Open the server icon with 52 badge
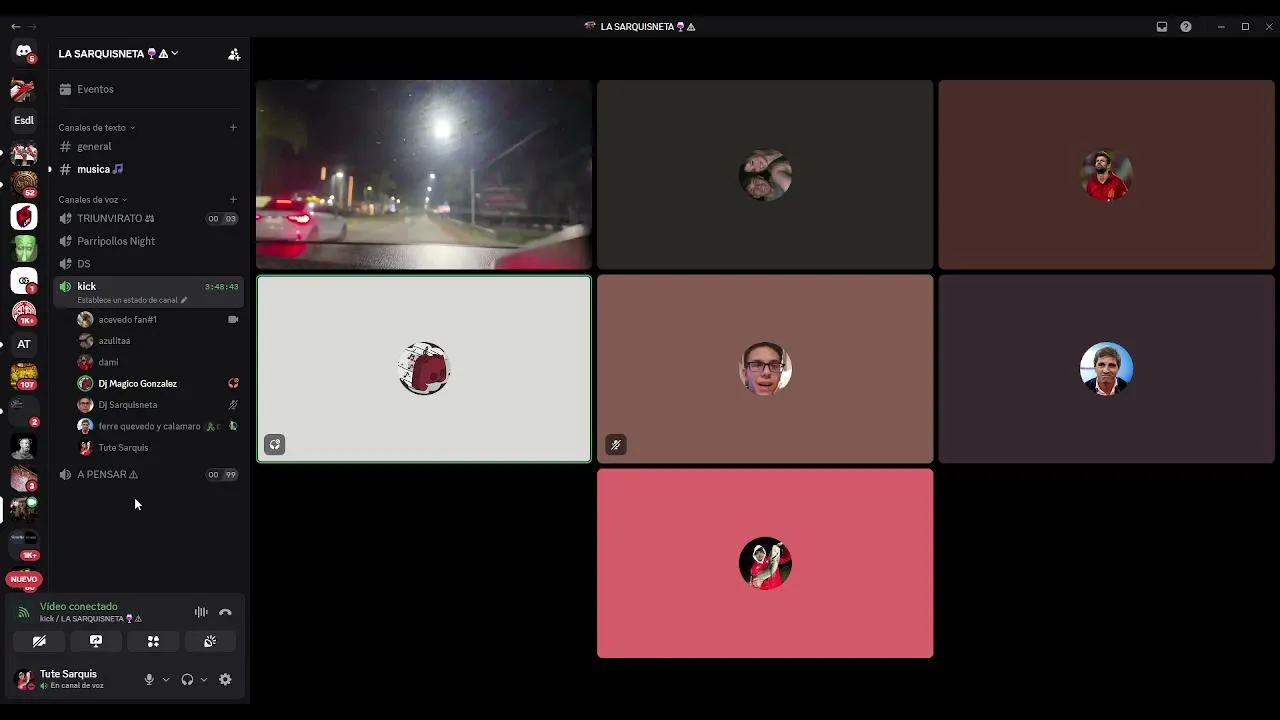The width and height of the screenshot is (1280, 720). [24, 184]
